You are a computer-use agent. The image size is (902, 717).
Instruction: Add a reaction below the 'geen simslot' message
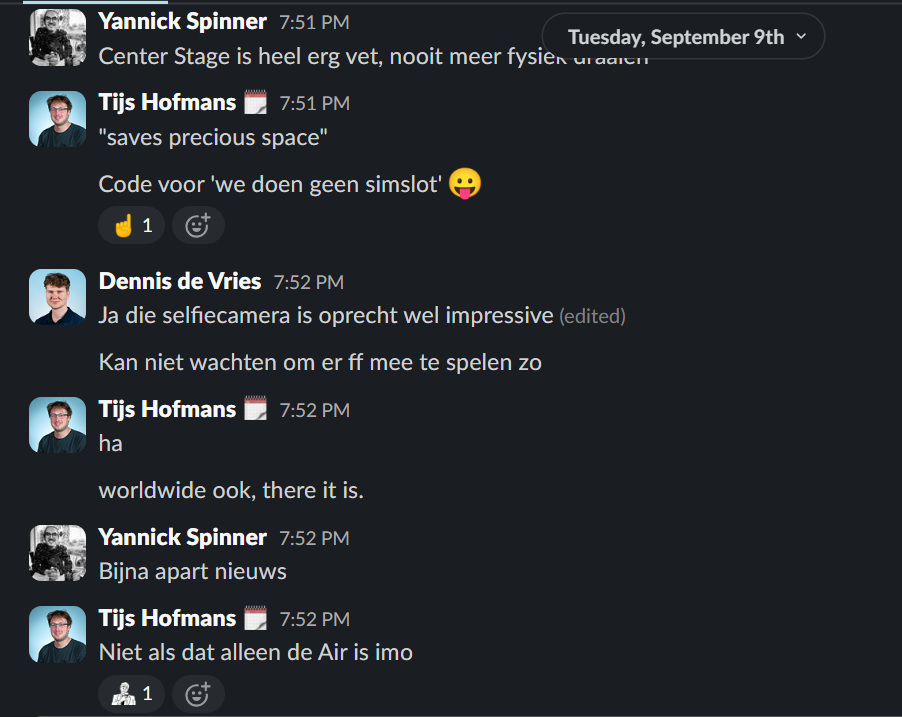(x=198, y=225)
